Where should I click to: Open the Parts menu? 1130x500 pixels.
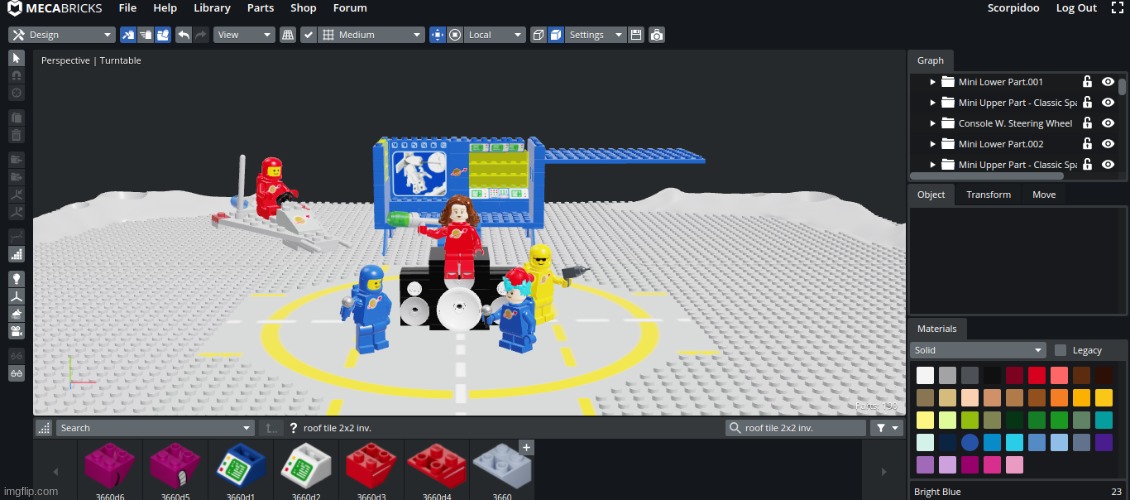pyautogui.click(x=260, y=8)
